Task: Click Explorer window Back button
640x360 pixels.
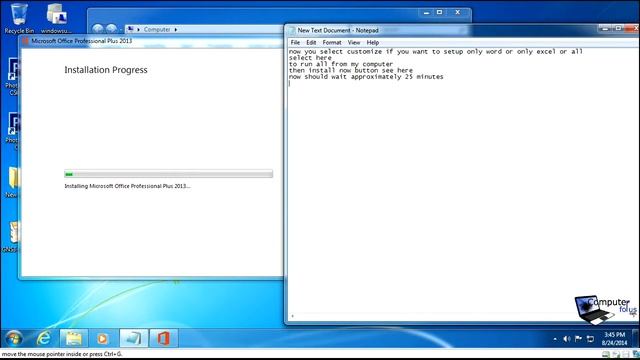Action: [x=98, y=29]
